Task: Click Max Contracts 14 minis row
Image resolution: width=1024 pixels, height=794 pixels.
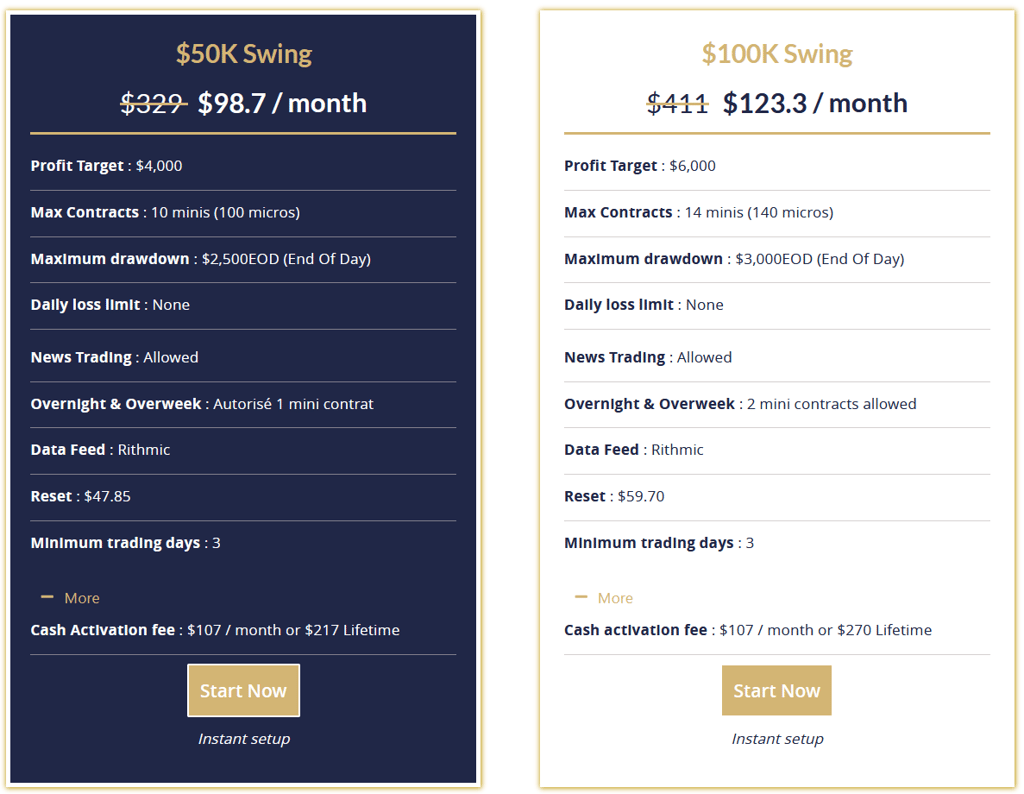Action: [x=777, y=213]
